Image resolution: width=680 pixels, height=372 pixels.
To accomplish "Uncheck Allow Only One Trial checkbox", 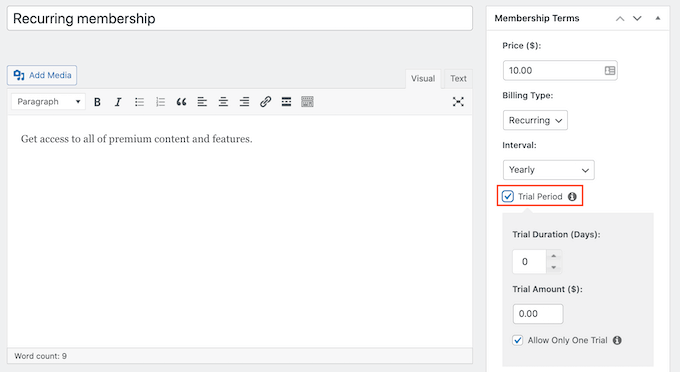I will pos(517,340).
